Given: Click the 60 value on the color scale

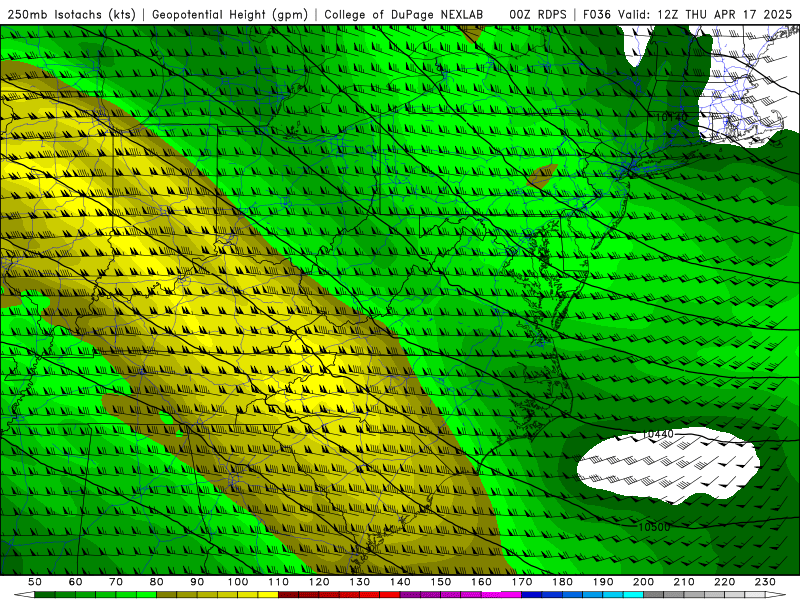Looking at the screenshot, I should (x=76, y=582).
